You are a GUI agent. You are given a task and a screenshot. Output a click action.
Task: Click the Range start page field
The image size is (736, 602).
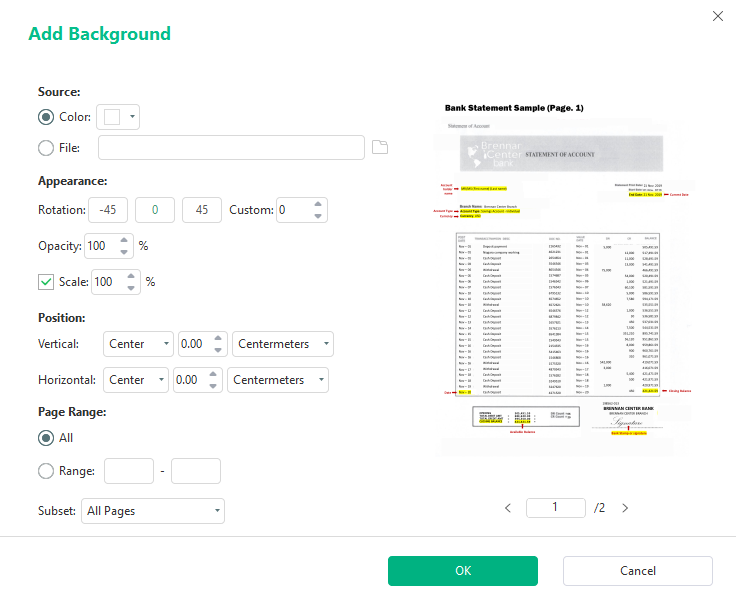tap(129, 471)
